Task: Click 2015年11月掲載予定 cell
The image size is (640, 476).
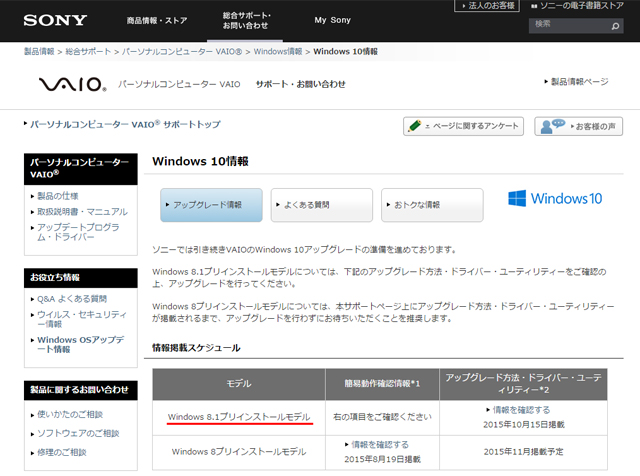Action: tap(523, 452)
